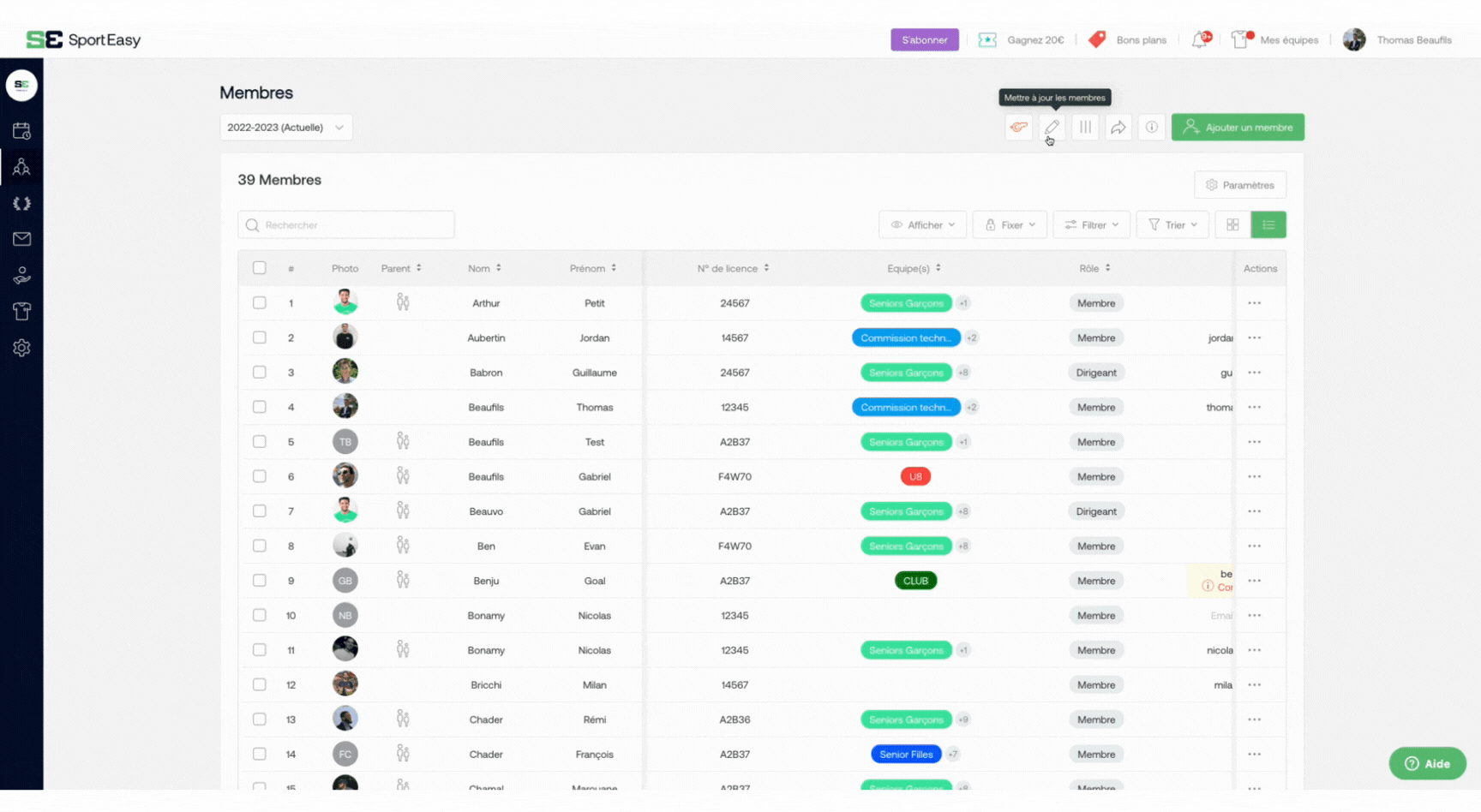
Task: Open the calendar icon in left sidebar
Action: pos(21,131)
